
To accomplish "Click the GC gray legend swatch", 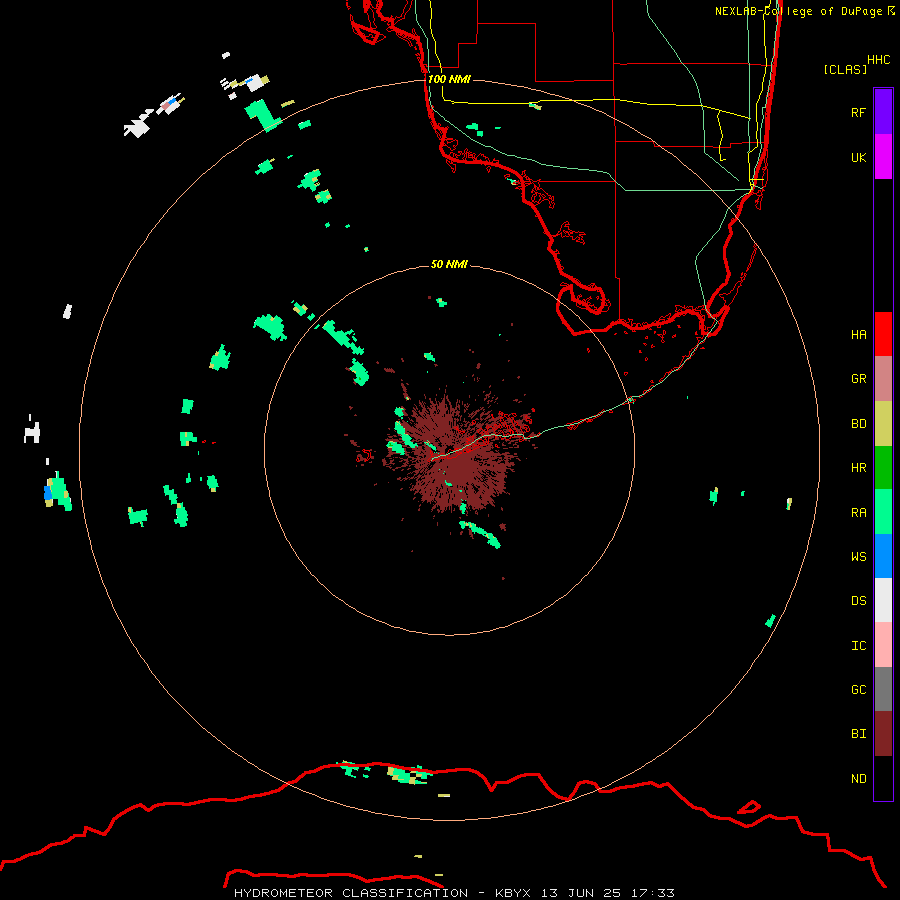I will (x=883, y=689).
